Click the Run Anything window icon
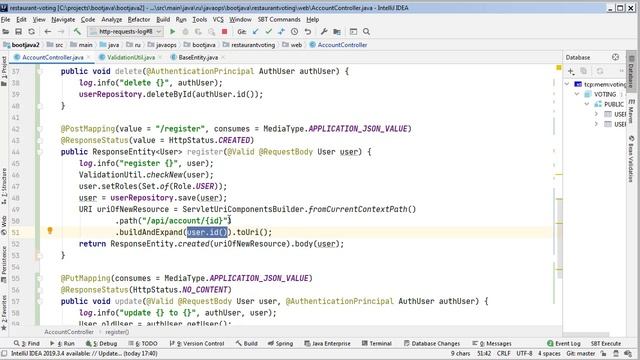This screenshot has width=640, height=360. pyautogui.click(x=353, y=31)
